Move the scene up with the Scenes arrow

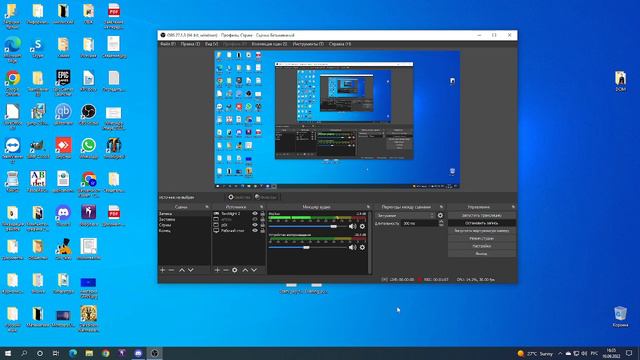182,270
